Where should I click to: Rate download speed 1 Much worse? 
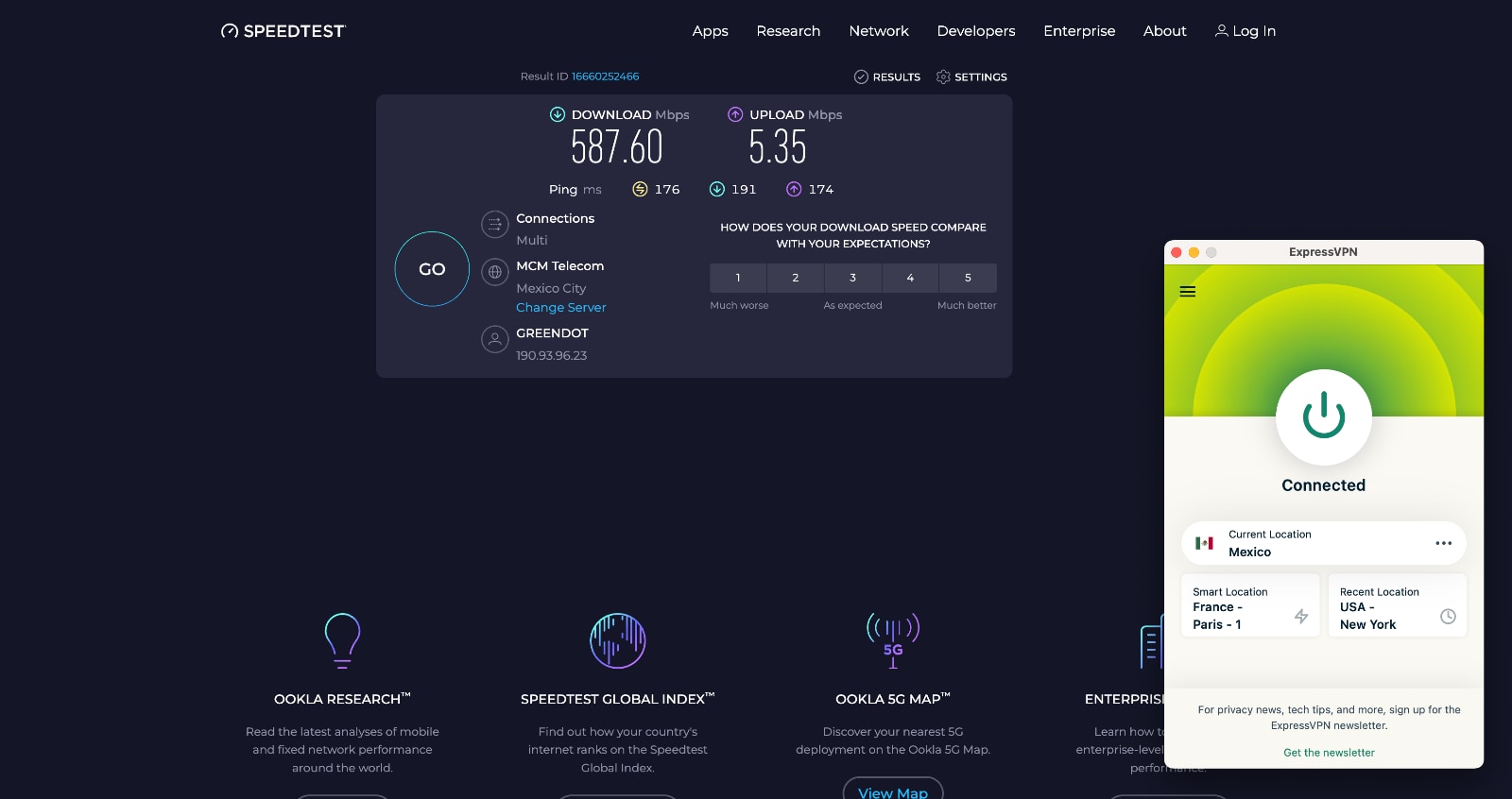(738, 278)
